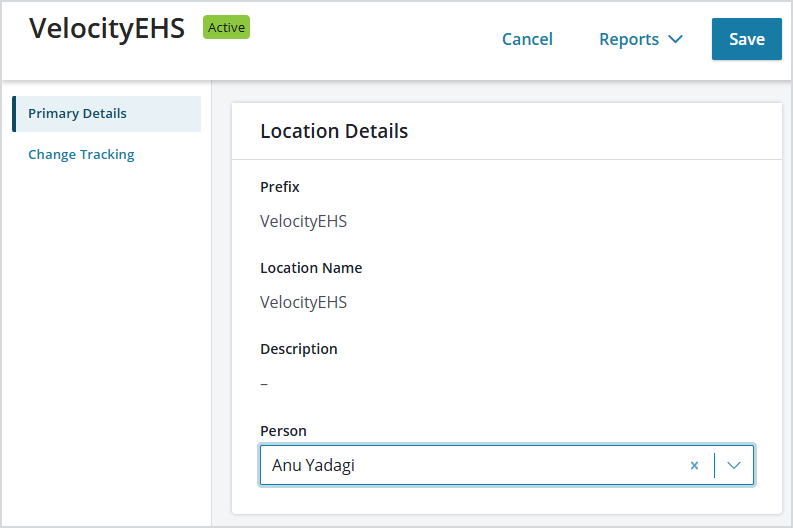
Task: Click the VelocityEHS page title
Action: [x=107, y=28]
